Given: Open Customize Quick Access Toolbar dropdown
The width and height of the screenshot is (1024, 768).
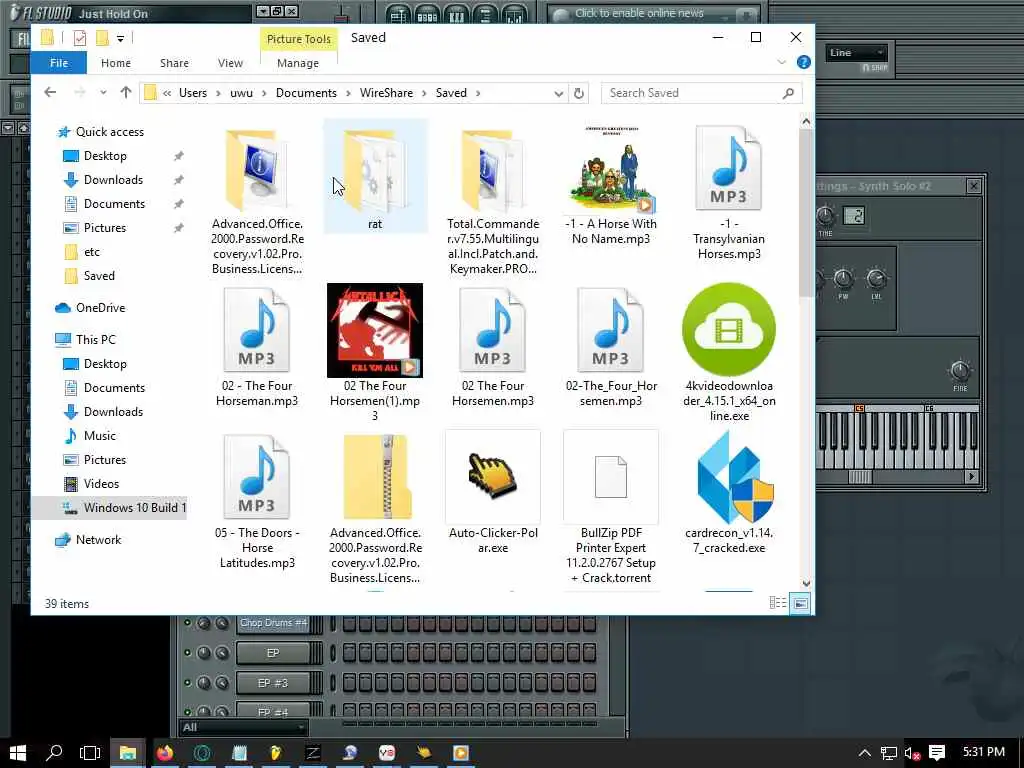Looking at the screenshot, I should pyautogui.click(x=121, y=39).
